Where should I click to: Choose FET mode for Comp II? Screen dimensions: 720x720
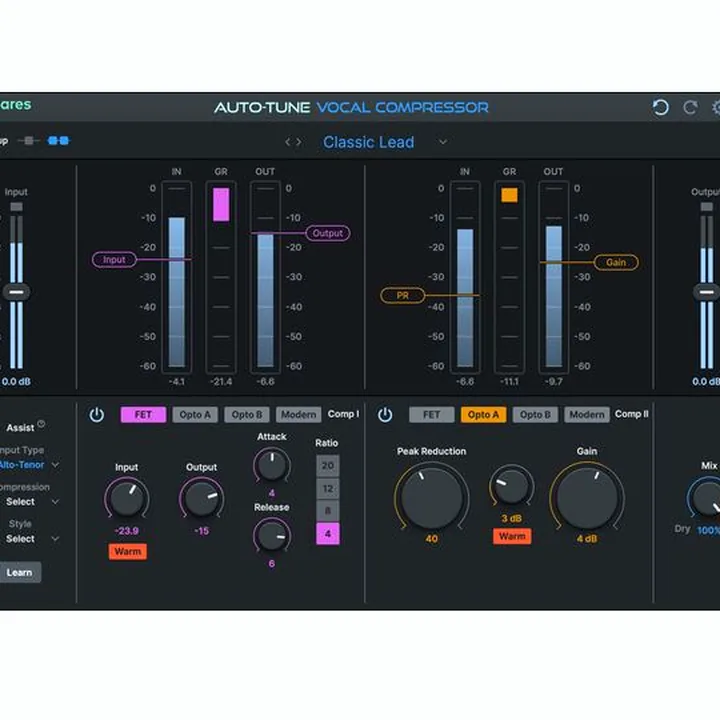pos(432,415)
